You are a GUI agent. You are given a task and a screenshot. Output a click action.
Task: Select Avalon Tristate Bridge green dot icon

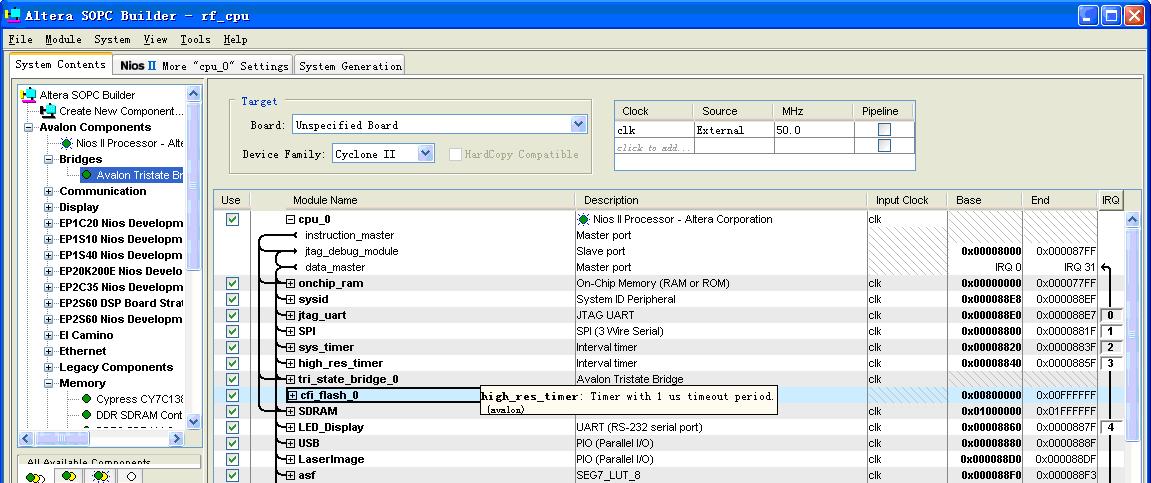click(x=87, y=175)
